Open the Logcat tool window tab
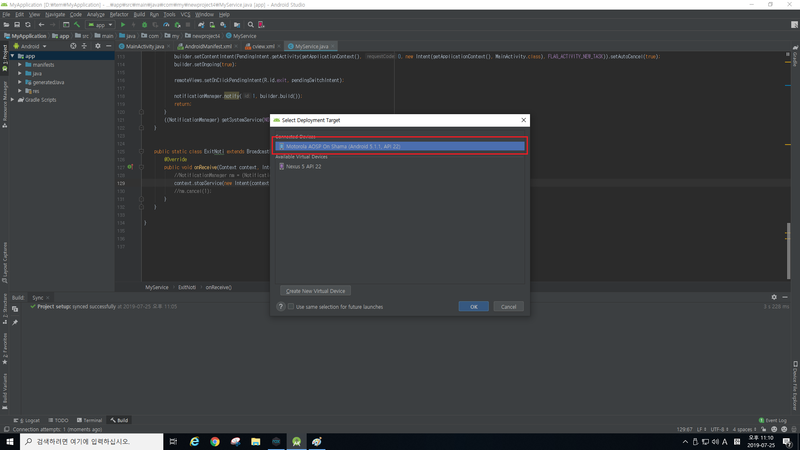This screenshot has width=800, height=450. 27,420
